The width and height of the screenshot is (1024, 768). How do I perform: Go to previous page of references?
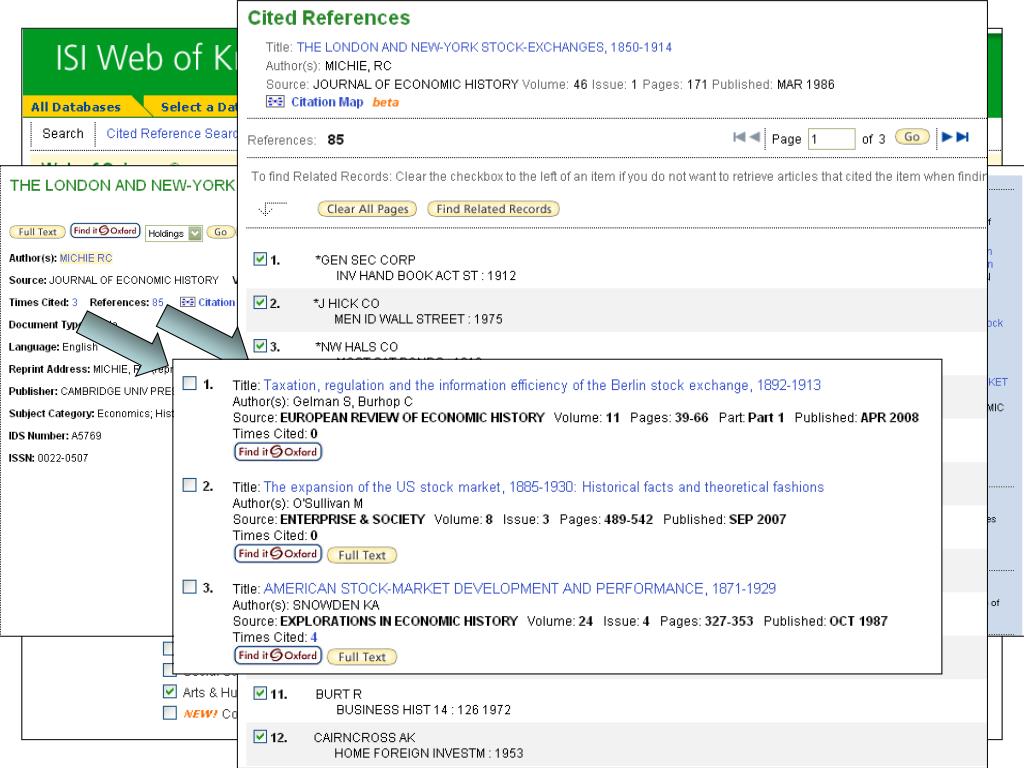(x=754, y=137)
